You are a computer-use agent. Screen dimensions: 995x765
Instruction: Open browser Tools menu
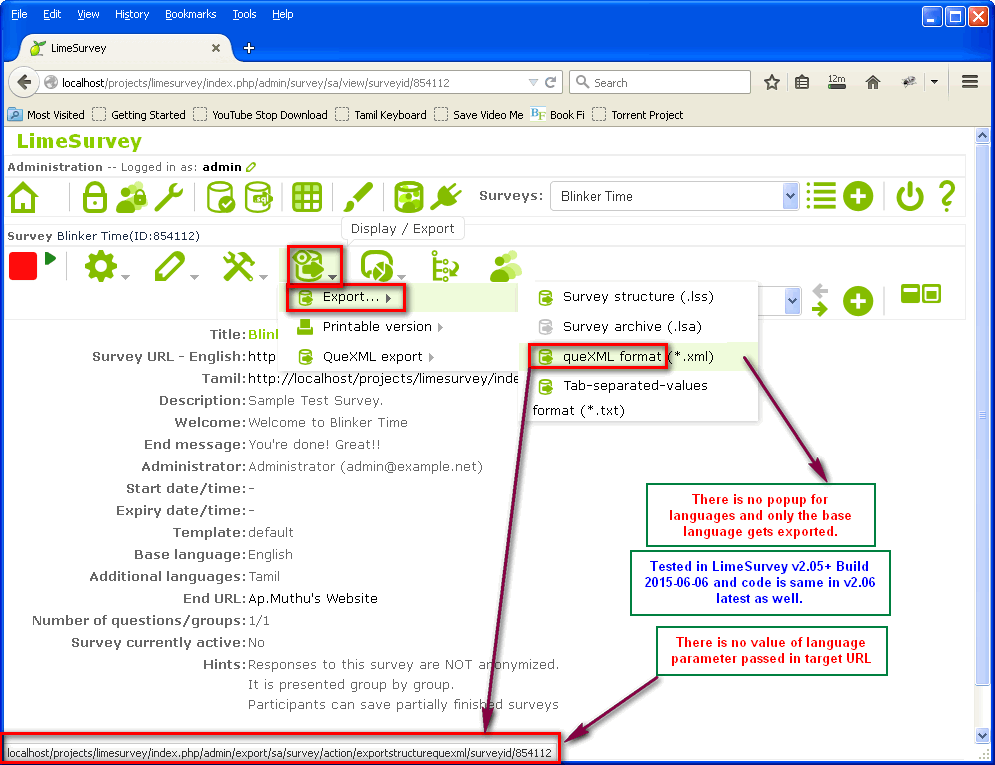[x=244, y=14]
